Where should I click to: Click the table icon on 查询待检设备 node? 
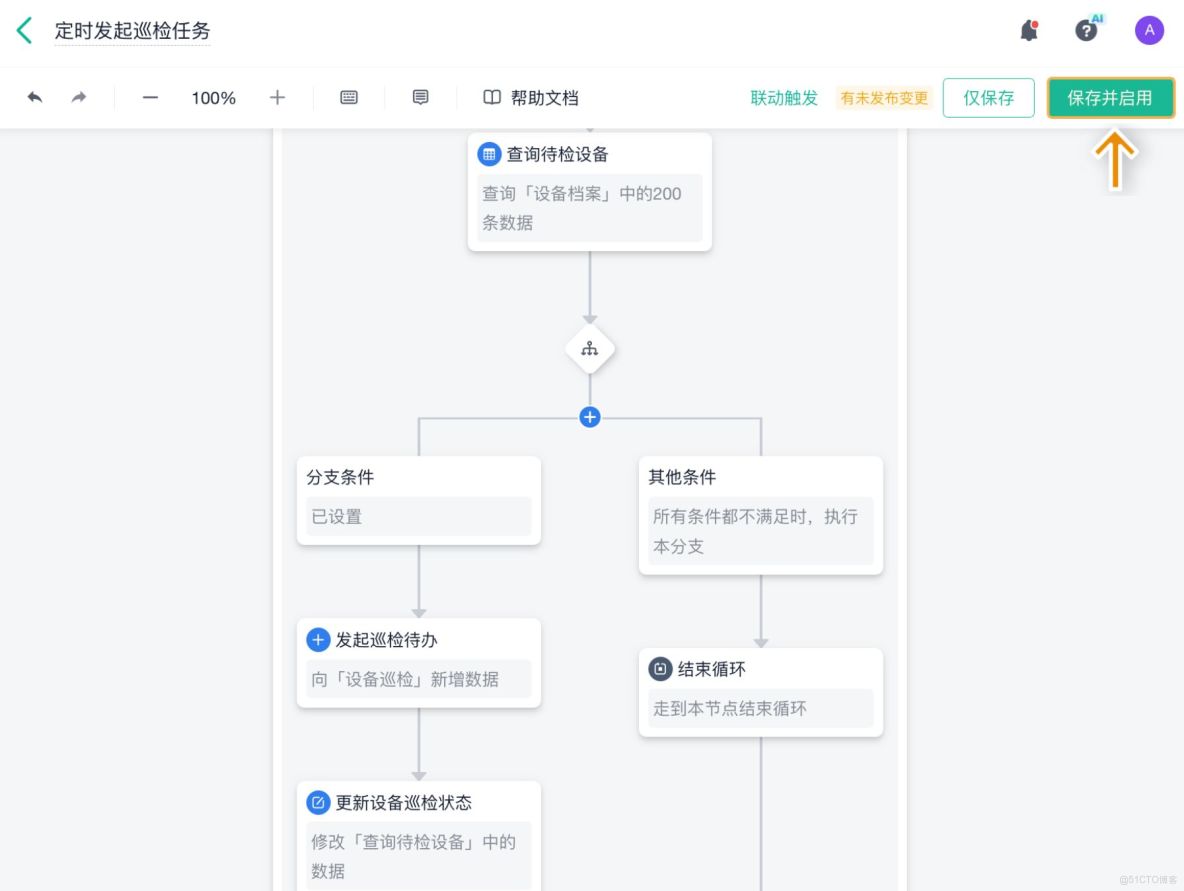(488, 153)
